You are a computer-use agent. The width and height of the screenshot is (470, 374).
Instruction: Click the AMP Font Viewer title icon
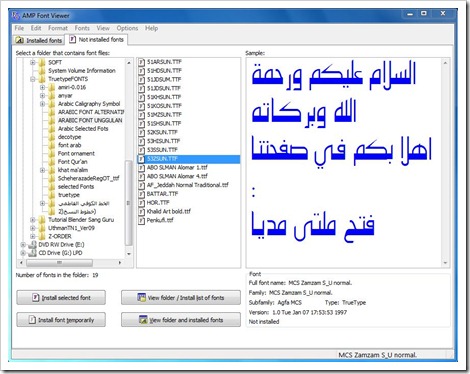pyautogui.click(x=16, y=15)
